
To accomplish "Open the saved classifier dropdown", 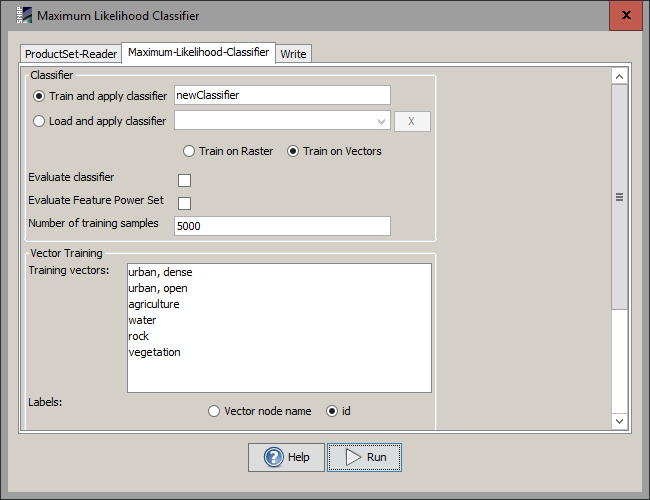I will 282,121.
